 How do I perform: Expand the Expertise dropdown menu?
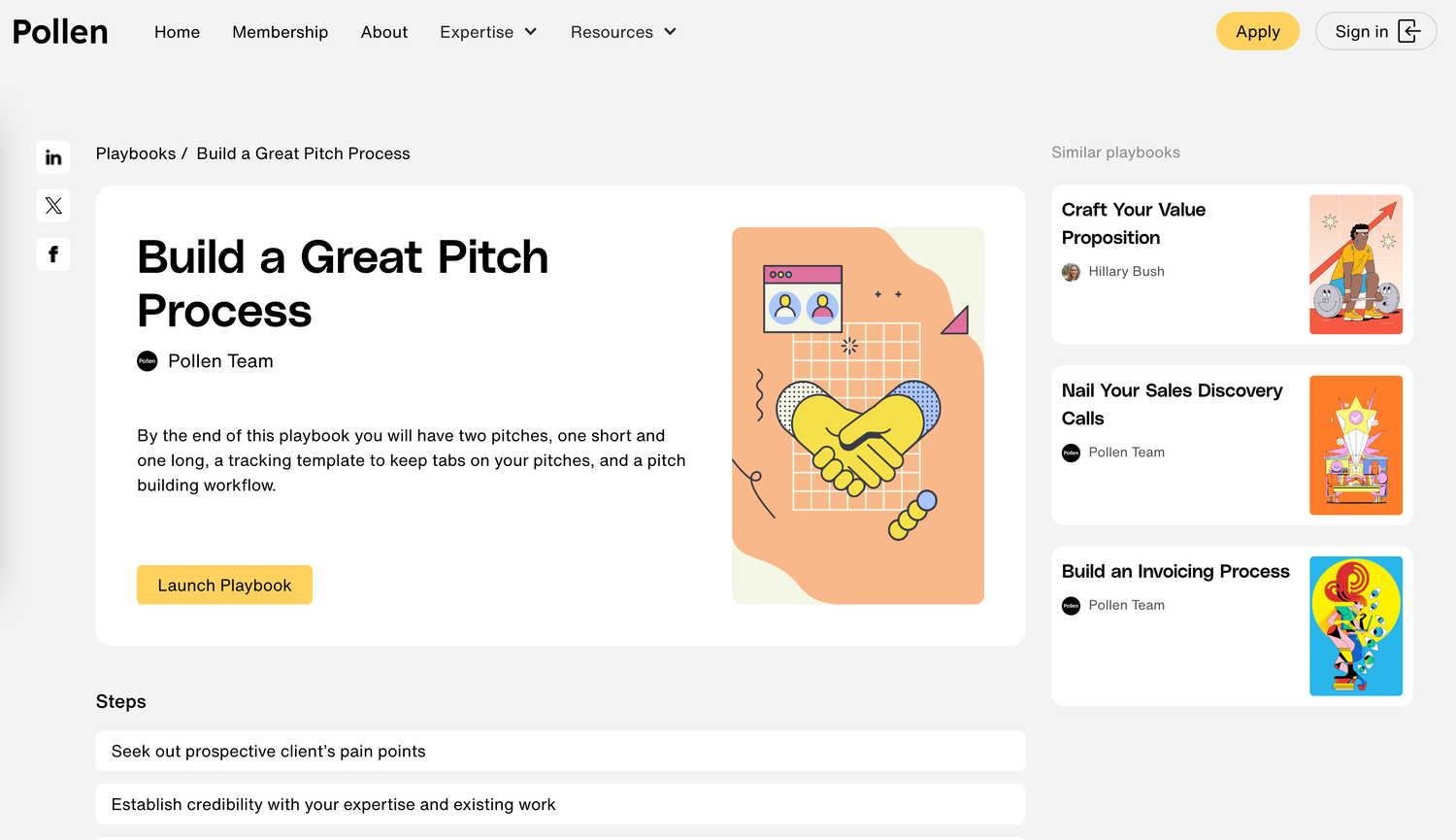(x=488, y=32)
